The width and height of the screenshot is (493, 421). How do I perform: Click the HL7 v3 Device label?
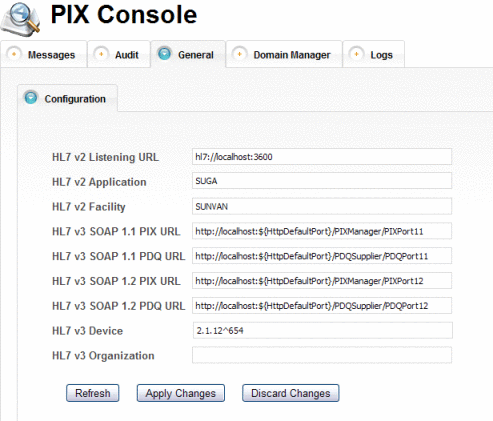coord(87,331)
